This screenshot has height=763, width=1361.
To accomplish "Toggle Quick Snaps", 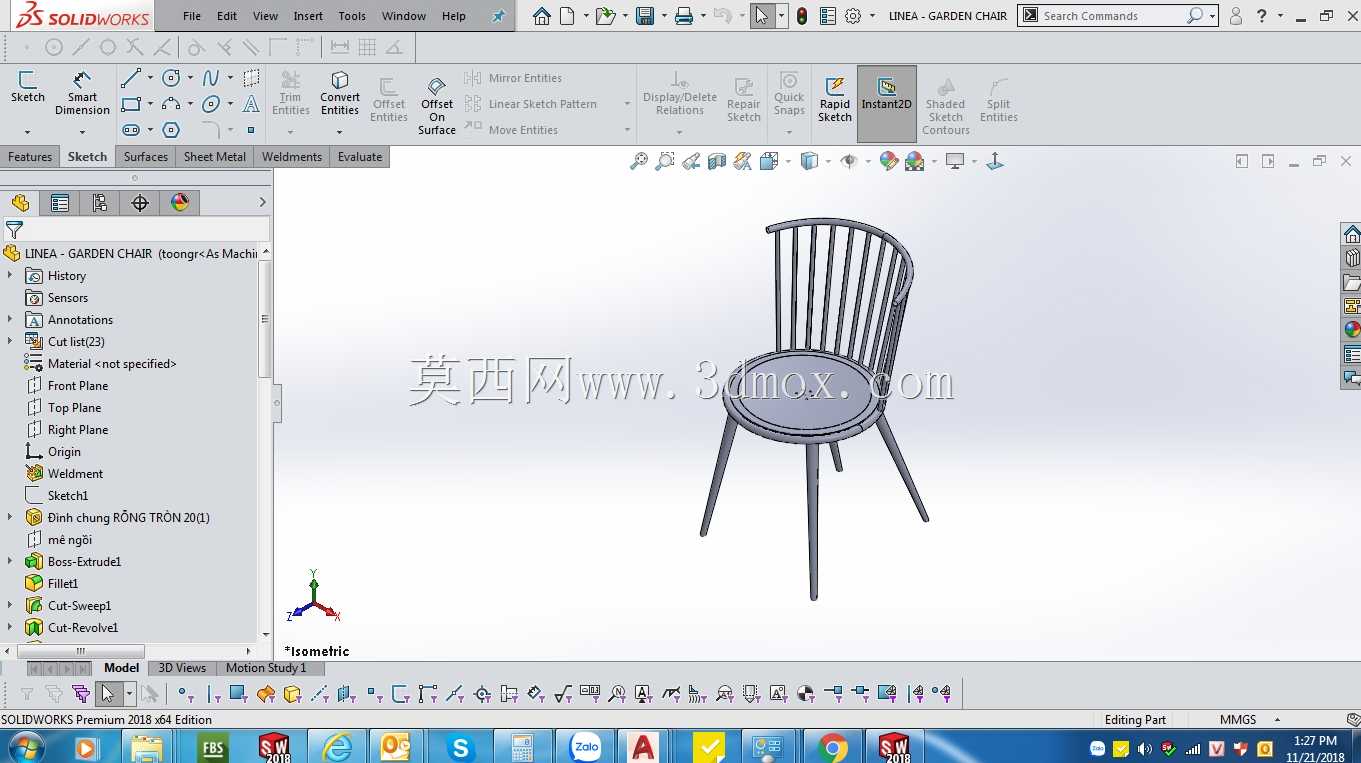I will (789, 95).
